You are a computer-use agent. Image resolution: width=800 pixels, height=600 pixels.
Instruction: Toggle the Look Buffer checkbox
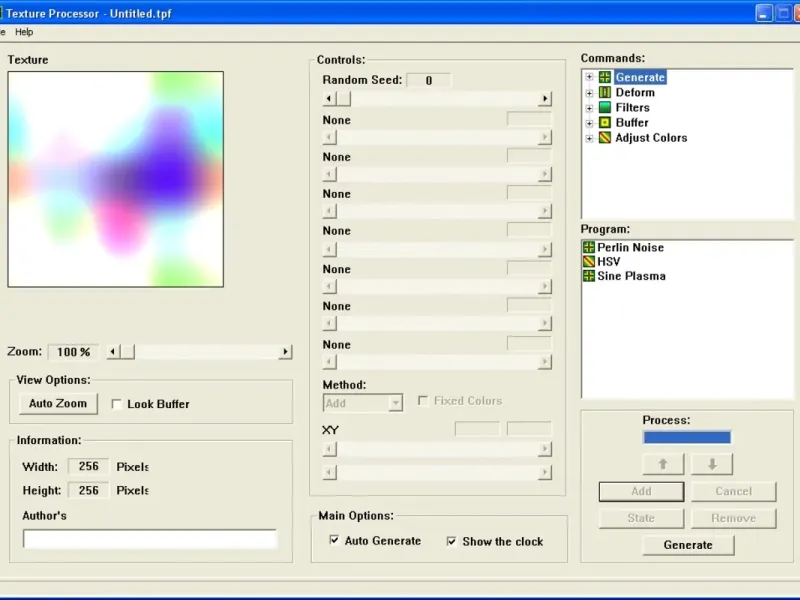click(x=117, y=404)
